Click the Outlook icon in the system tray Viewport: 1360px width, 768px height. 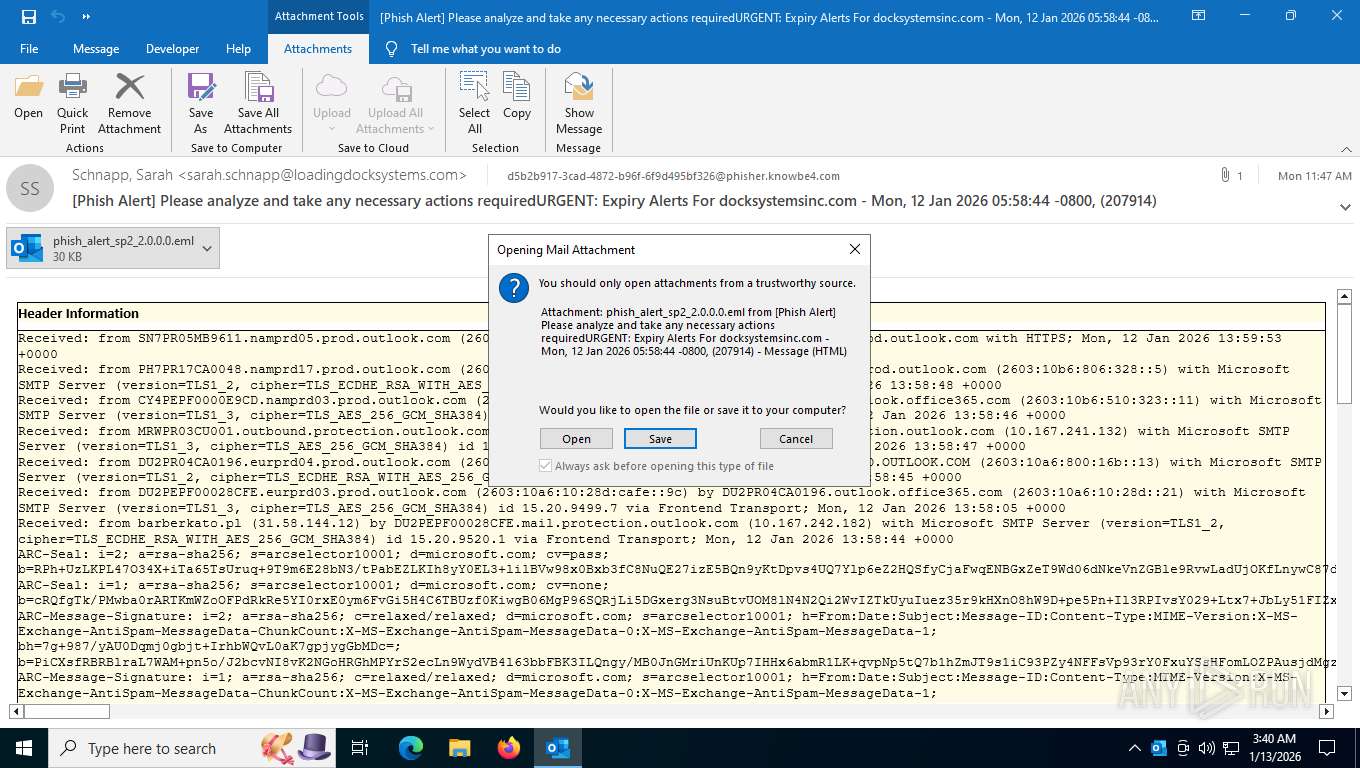pos(1159,748)
